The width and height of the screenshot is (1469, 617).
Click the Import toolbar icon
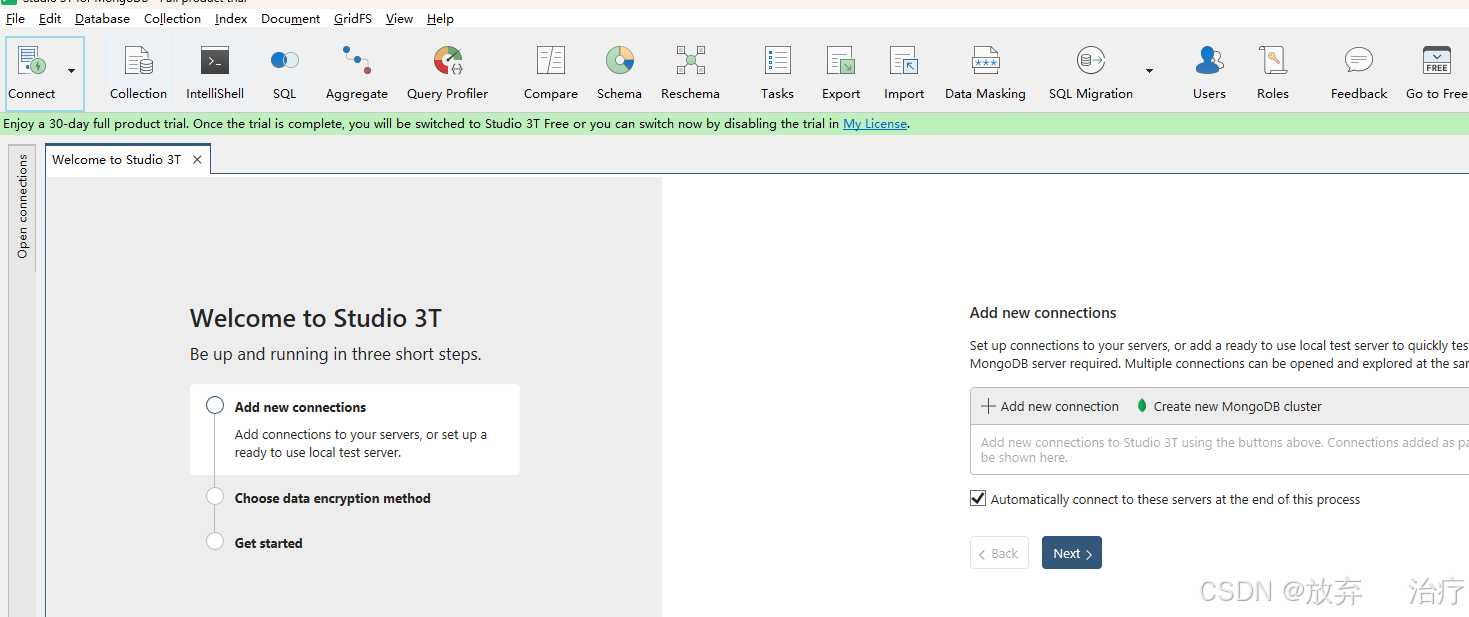(x=904, y=72)
